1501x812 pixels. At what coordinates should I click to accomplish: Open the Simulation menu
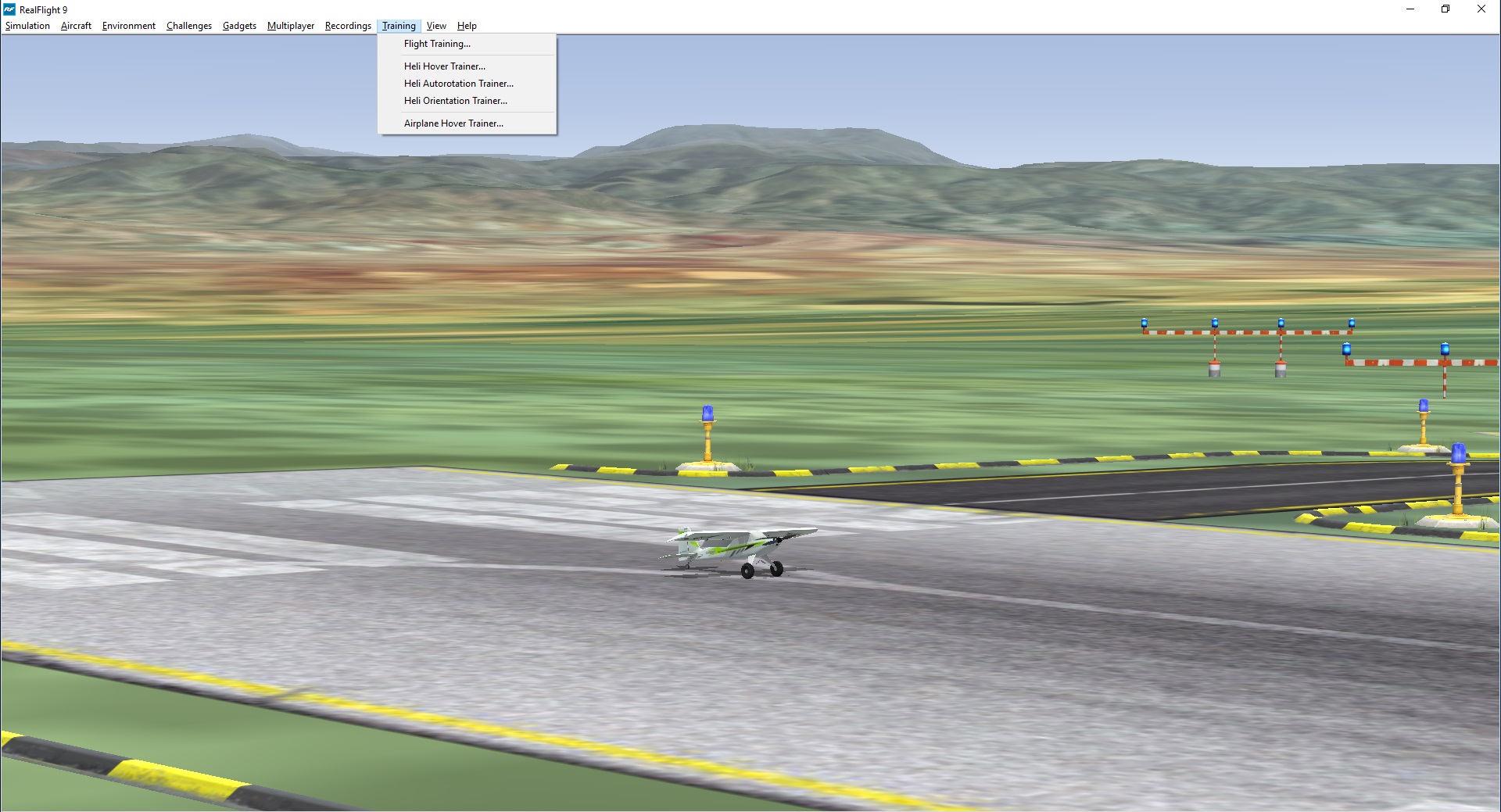pos(27,25)
